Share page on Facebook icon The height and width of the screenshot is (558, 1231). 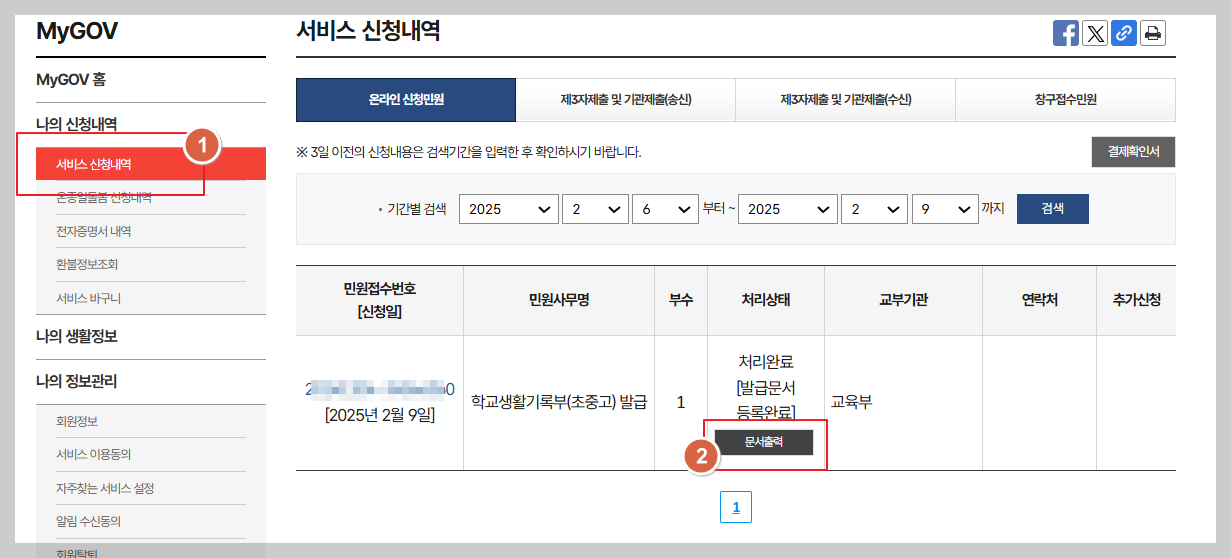(1066, 33)
